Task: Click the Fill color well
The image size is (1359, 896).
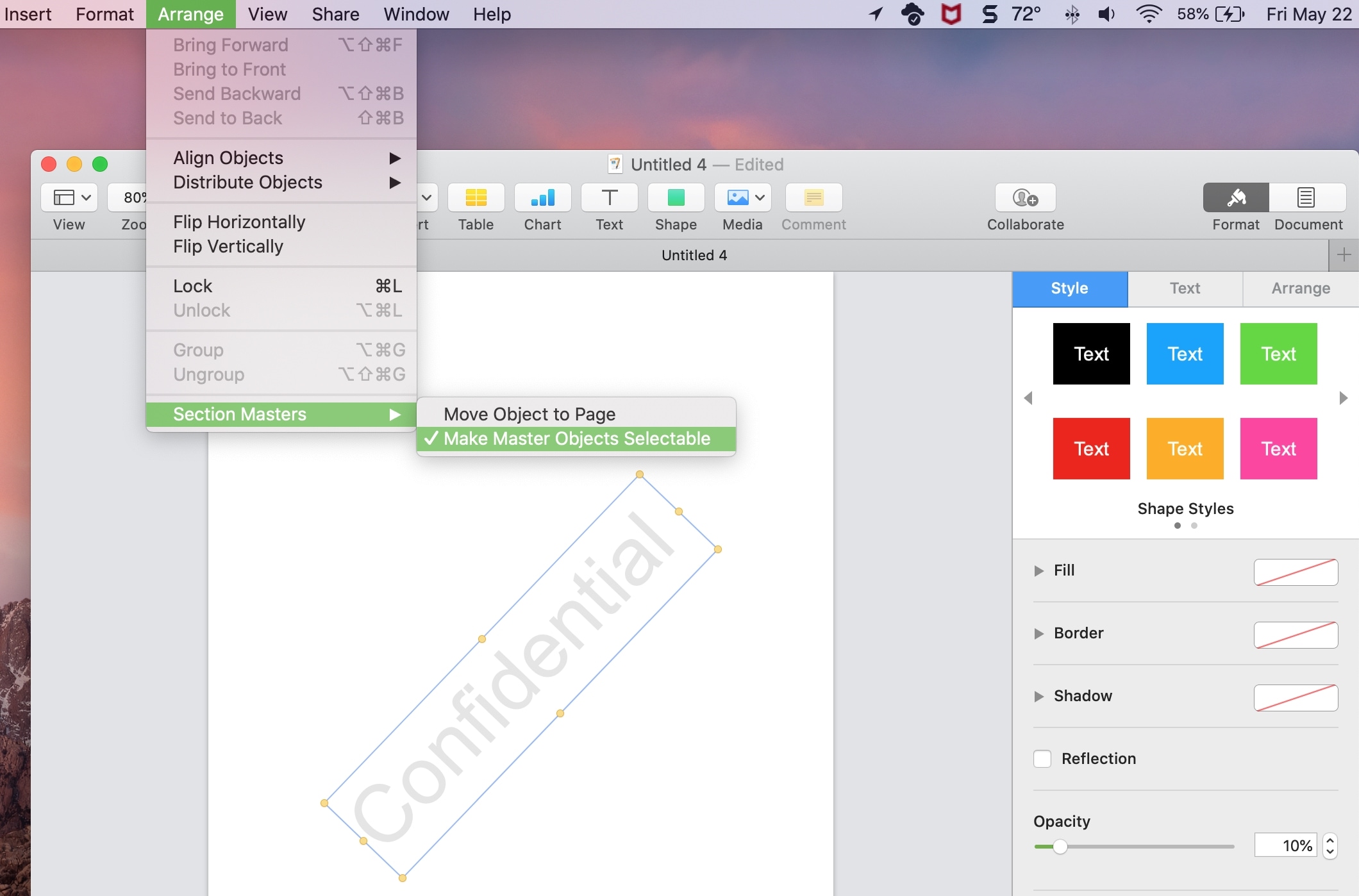Action: (1296, 572)
